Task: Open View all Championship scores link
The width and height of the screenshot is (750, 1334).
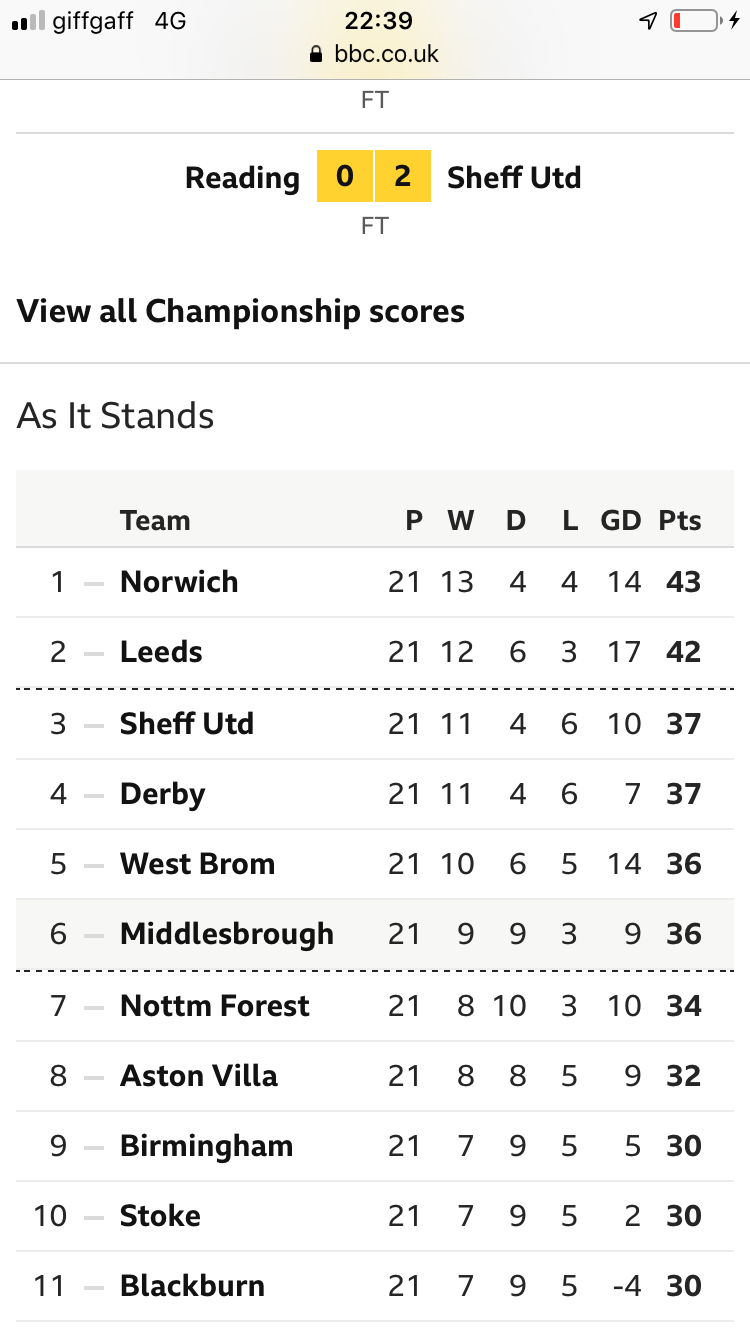Action: [241, 311]
